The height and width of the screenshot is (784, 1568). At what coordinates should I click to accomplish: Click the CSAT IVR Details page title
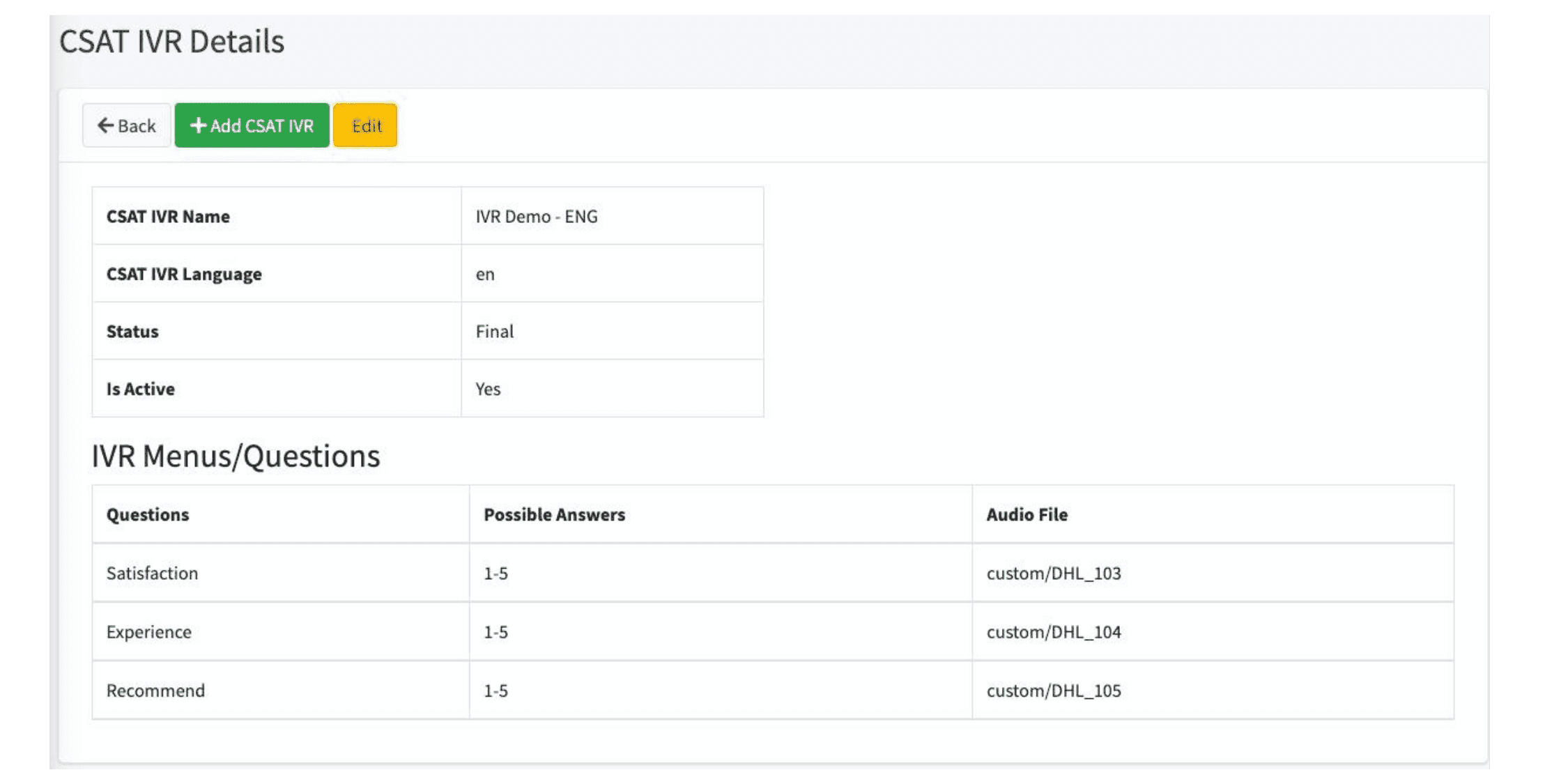click(x=171, y=42)
